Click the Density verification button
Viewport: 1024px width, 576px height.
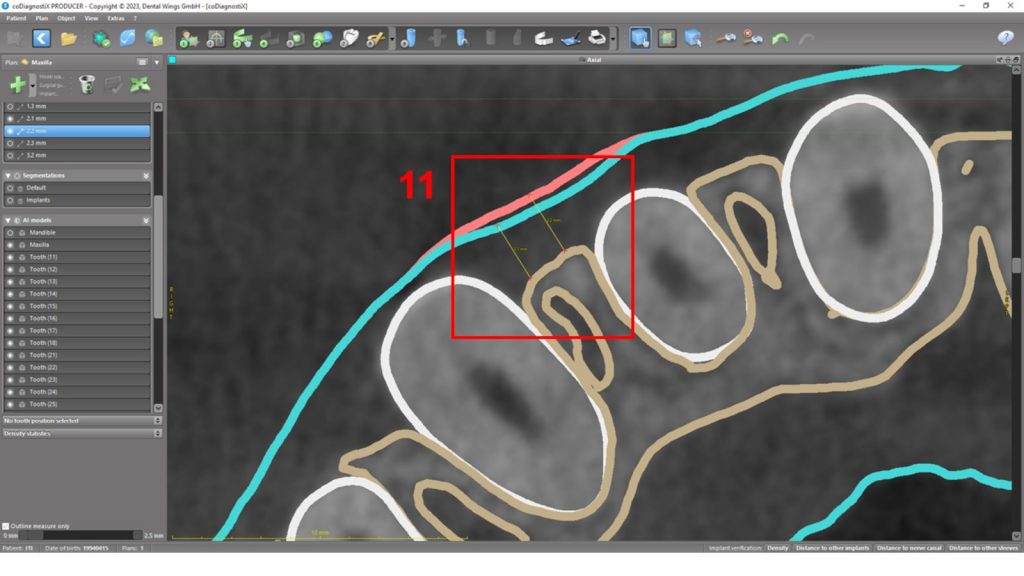[x=777, y=548]
